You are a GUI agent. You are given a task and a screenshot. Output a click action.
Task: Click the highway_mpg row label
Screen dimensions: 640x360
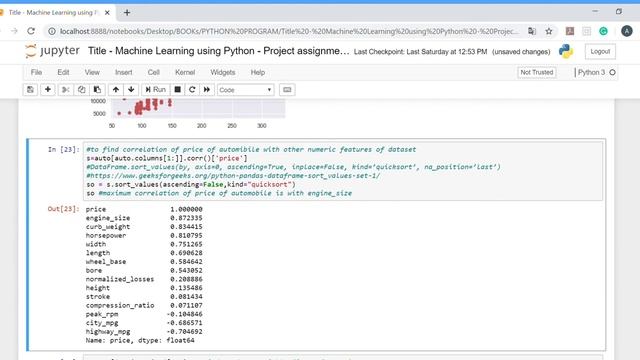[x=108, y=332]
